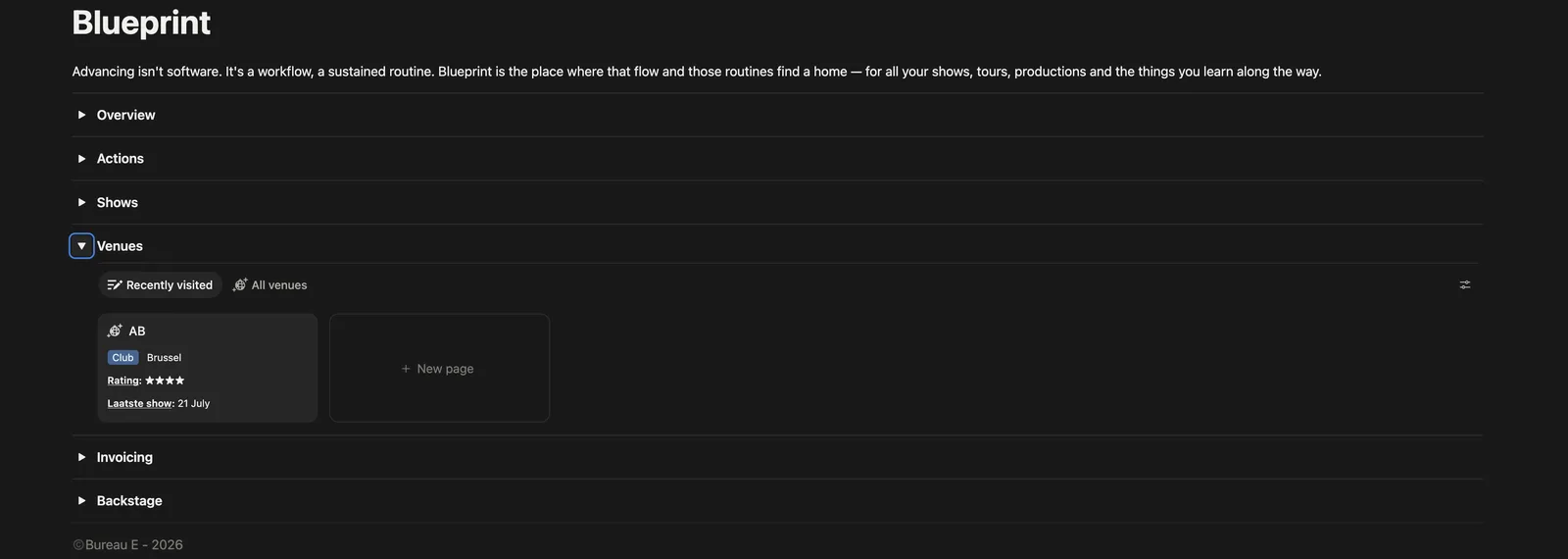Expand the Overview toggle

pos(81,115)
